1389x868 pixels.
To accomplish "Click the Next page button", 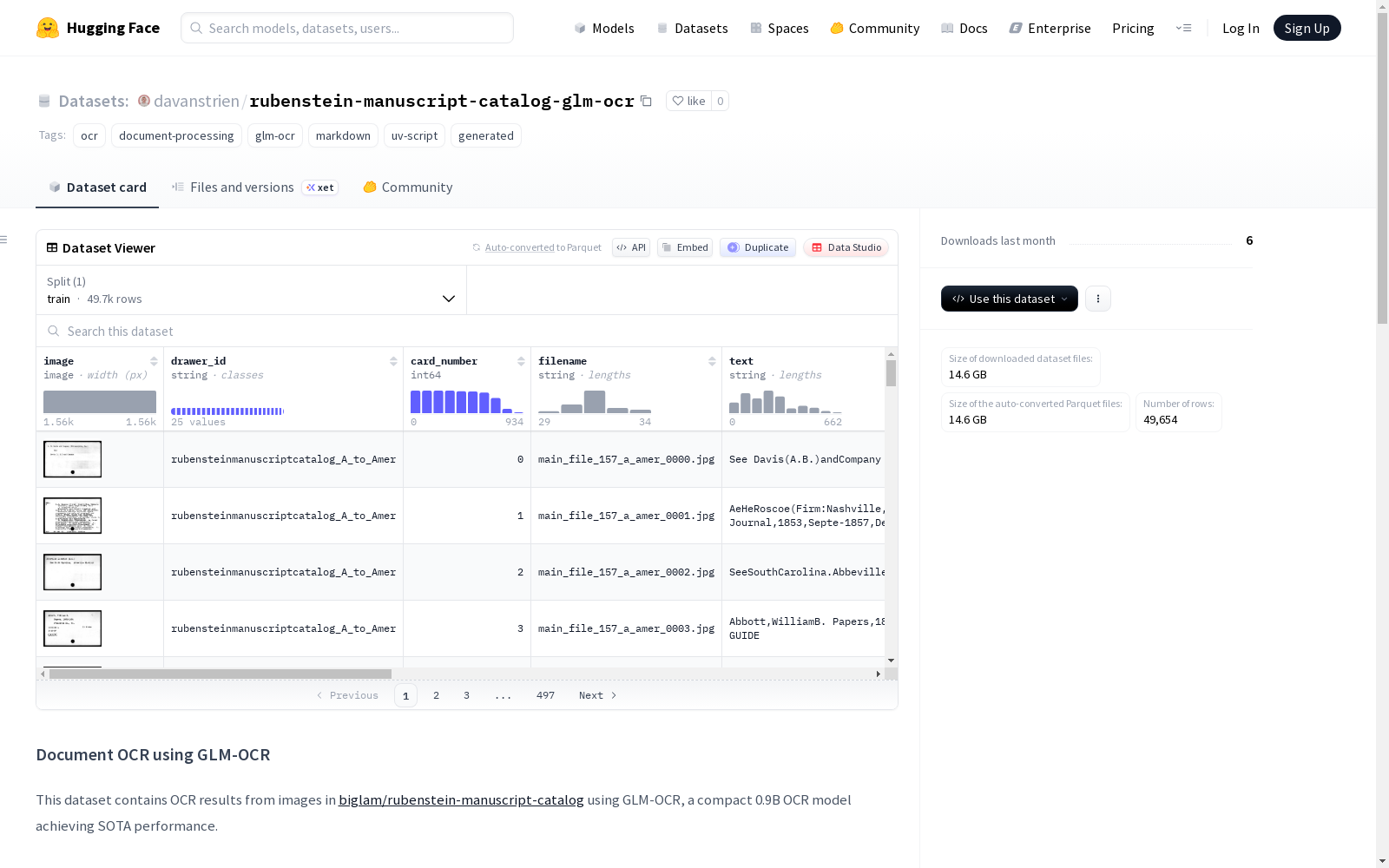I will click(598, 695).
